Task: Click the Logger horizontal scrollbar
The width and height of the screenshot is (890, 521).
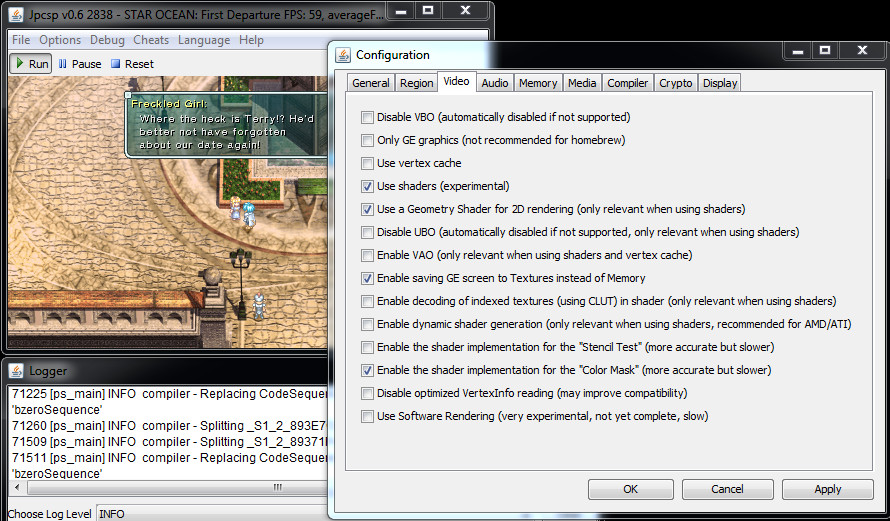Action: click(160, 488)
